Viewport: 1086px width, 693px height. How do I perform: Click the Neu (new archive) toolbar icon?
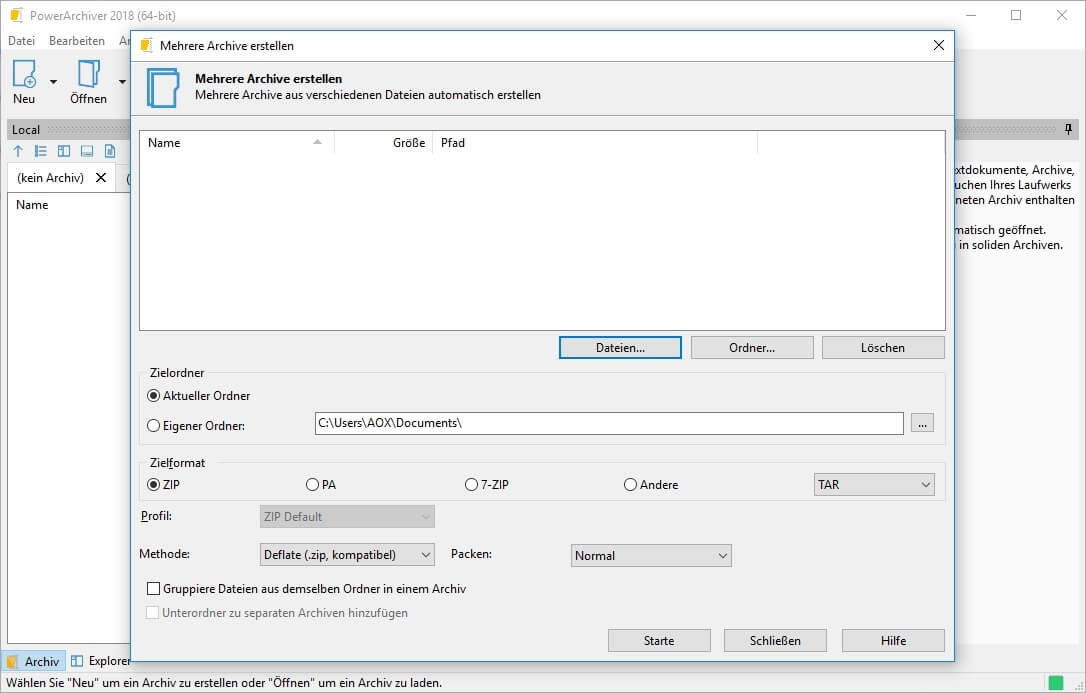[24, 75]
